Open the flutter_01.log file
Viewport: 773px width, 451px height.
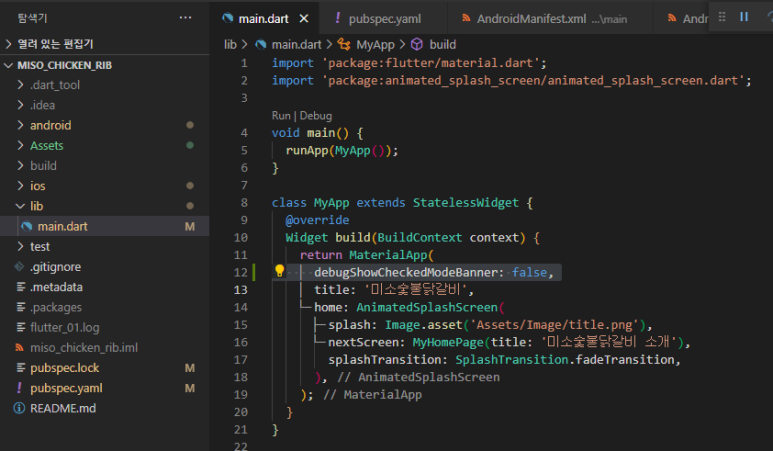click(x=65, y=327)
